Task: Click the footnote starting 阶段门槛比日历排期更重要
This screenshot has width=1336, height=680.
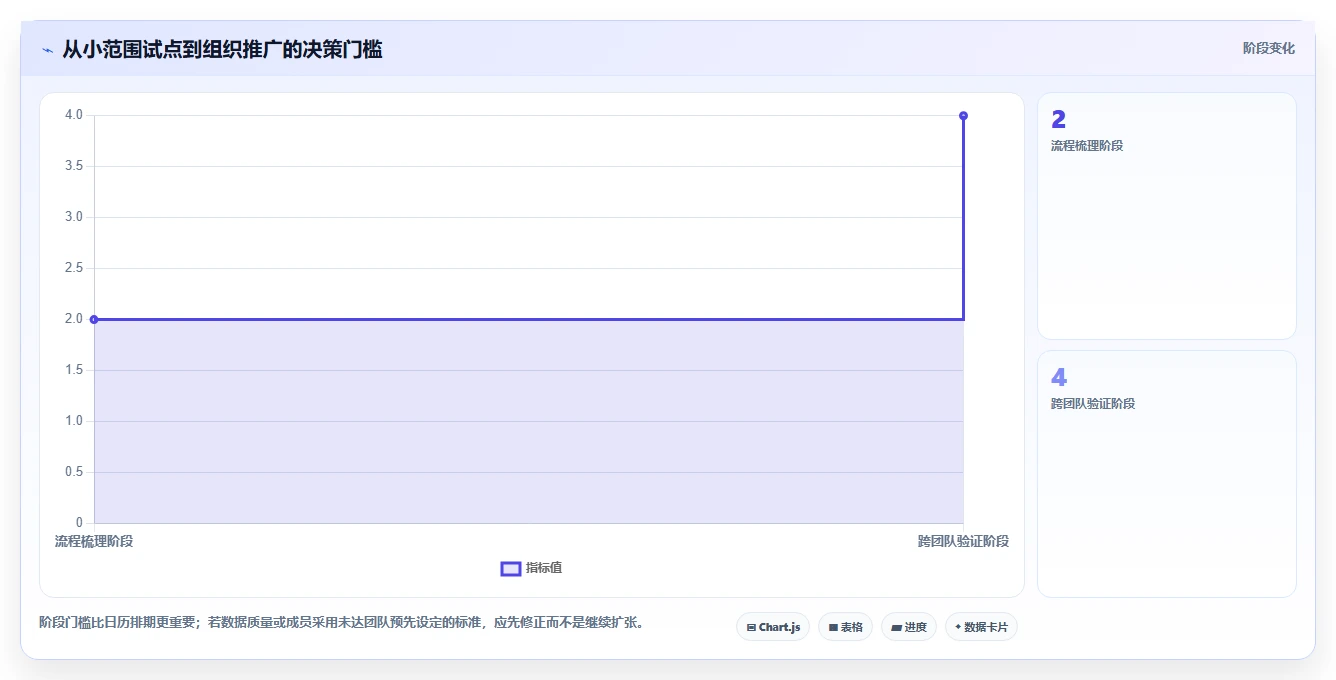Action: pyautogui.click(x=344, y=622)
